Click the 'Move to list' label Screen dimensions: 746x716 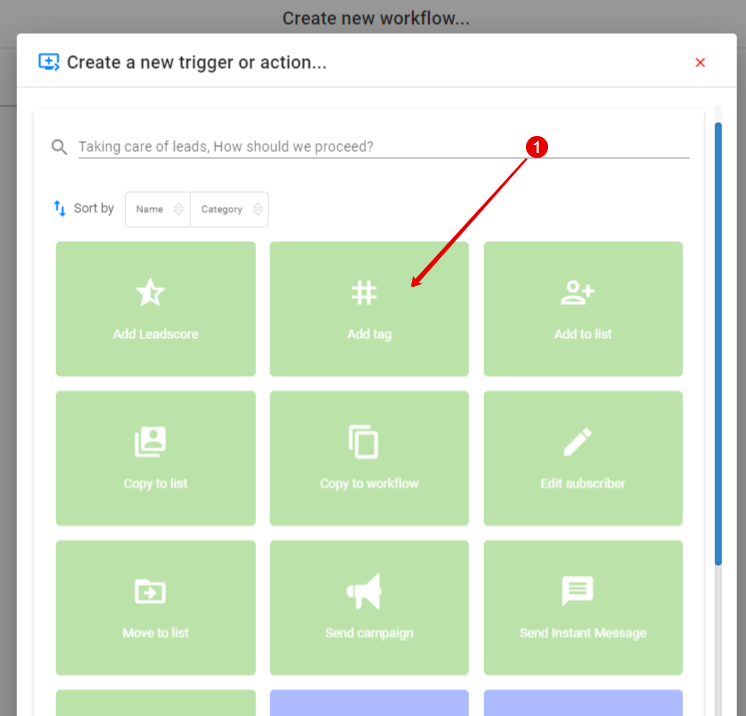(156, 633)
